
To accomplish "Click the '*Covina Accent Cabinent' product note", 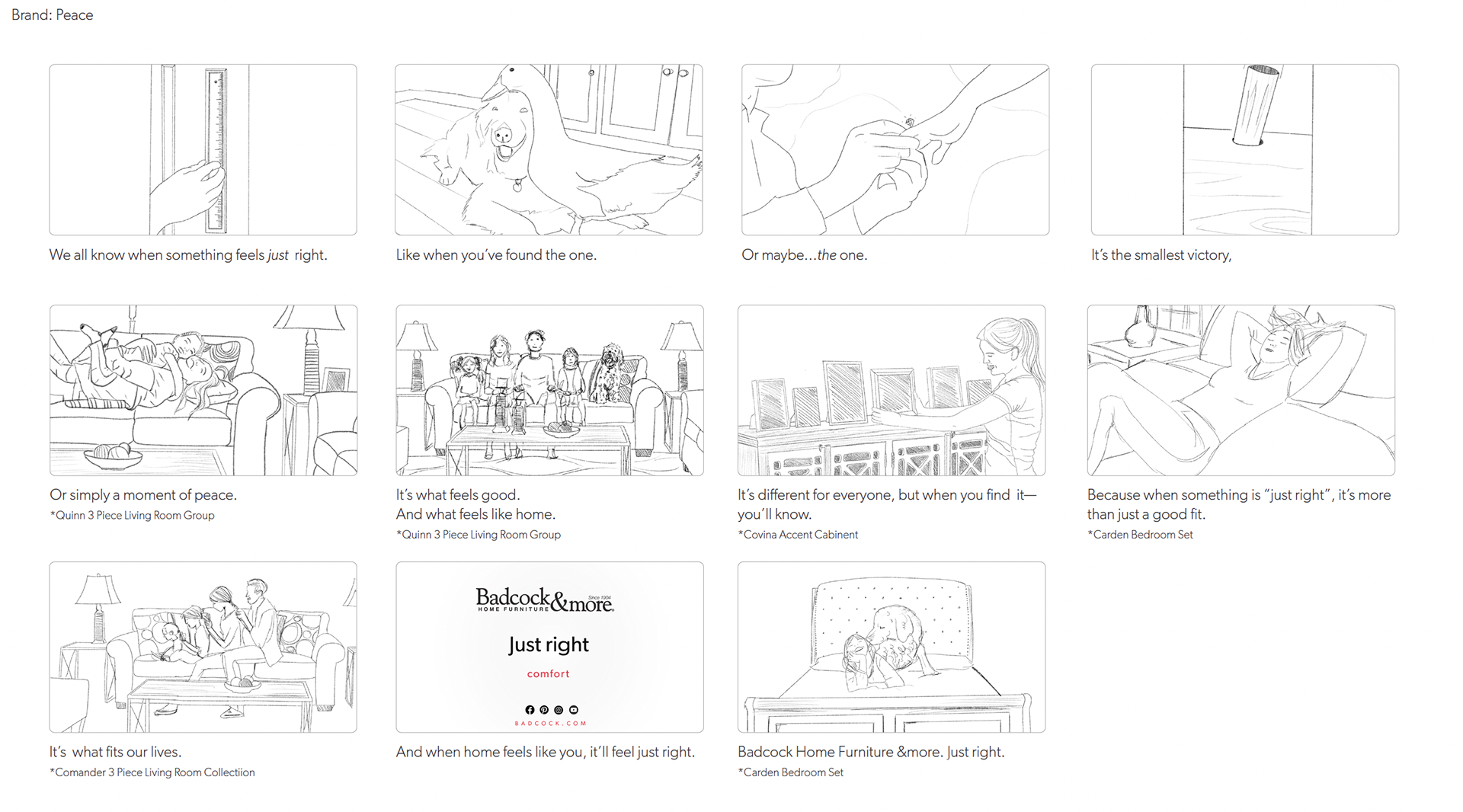I will [x=798, y=535].
